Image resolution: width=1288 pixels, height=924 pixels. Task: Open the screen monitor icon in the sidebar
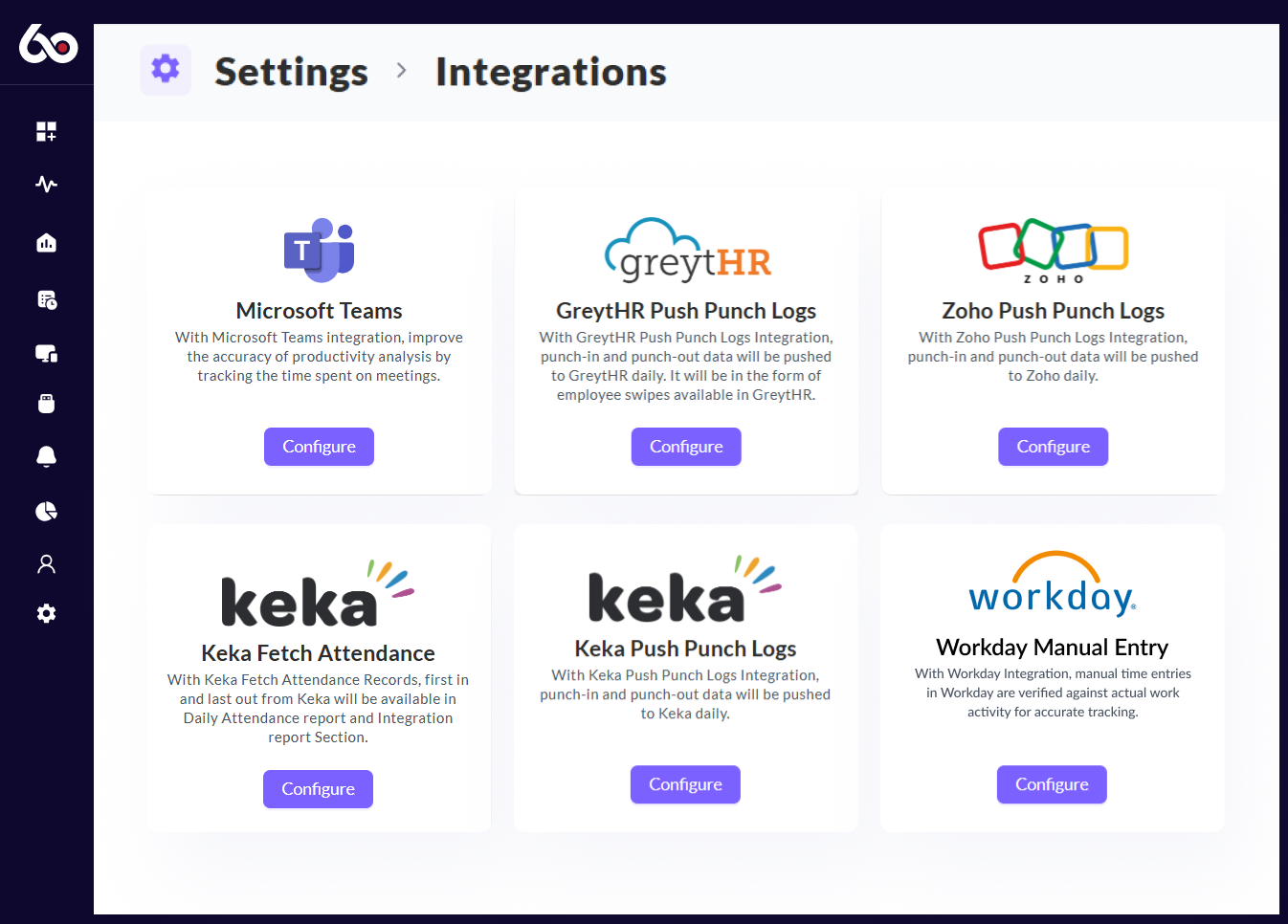(x=46, y=354)
